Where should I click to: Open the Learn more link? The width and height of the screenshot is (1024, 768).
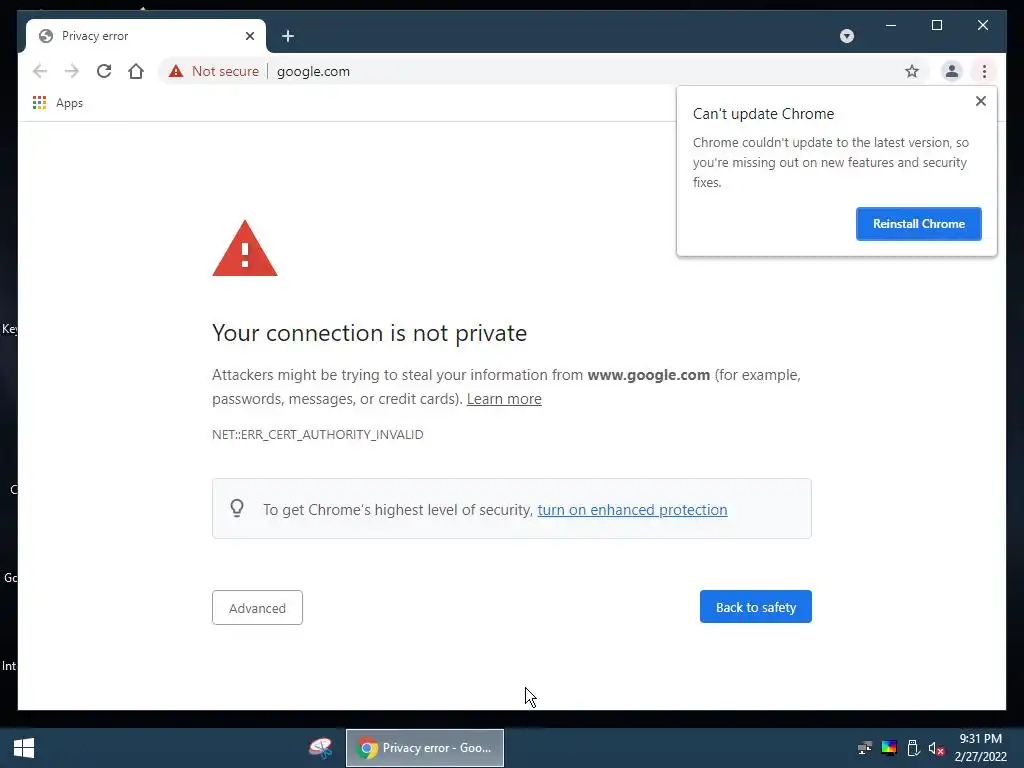(x=504, y=399)
